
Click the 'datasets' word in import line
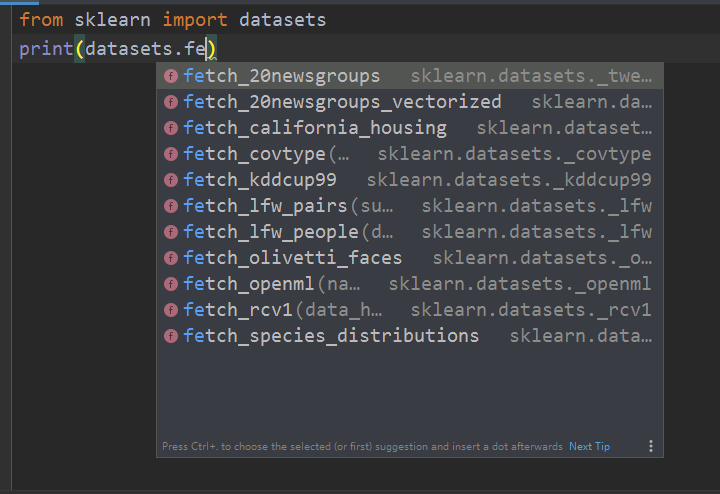282,20
